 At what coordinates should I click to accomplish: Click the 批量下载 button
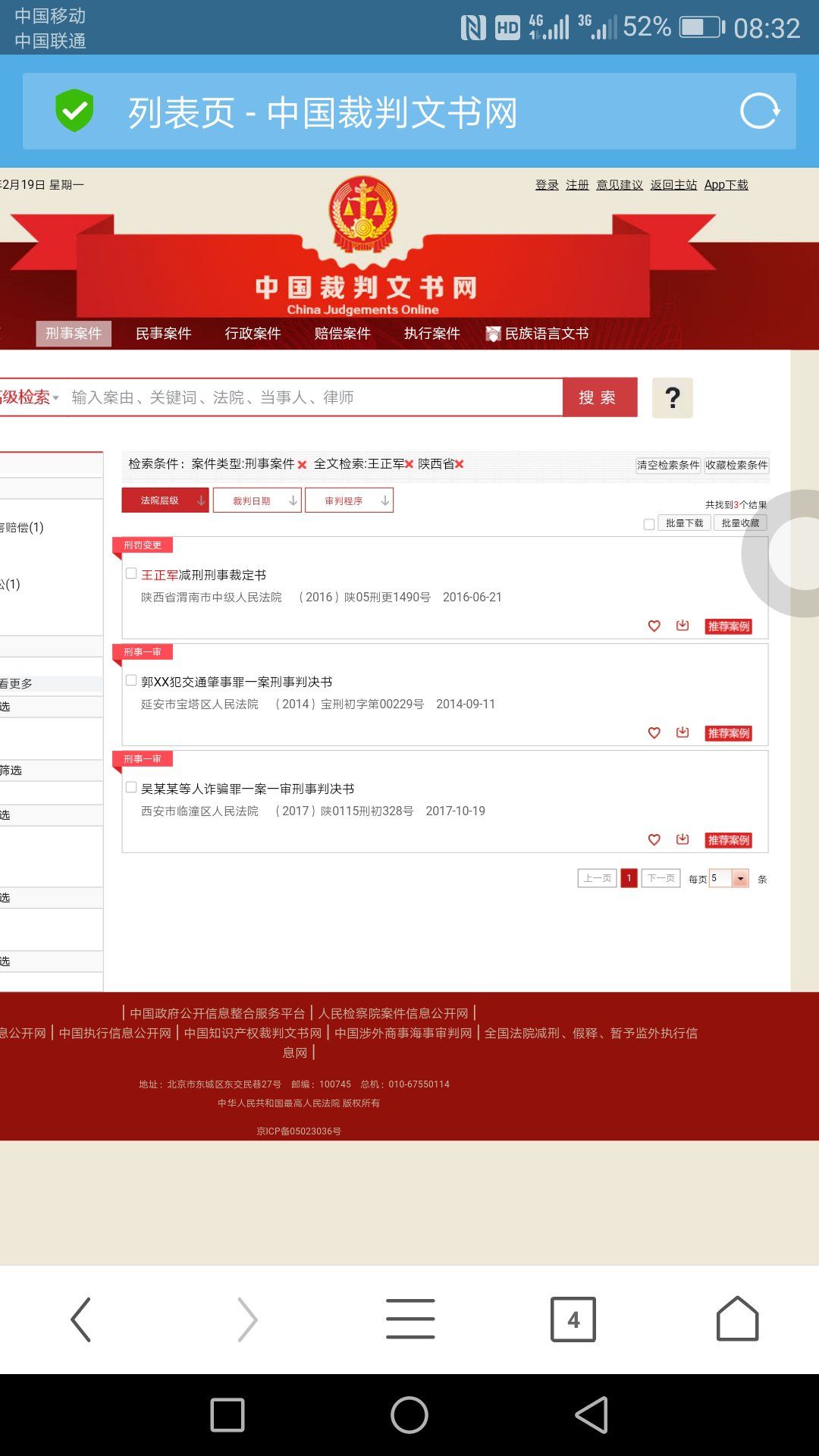coord(684,523)
